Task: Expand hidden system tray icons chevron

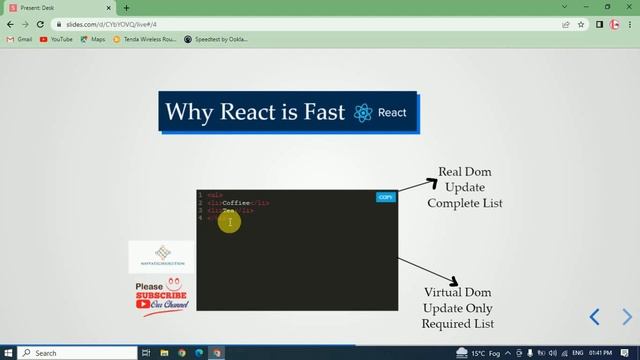Action: tap(508, 353)
